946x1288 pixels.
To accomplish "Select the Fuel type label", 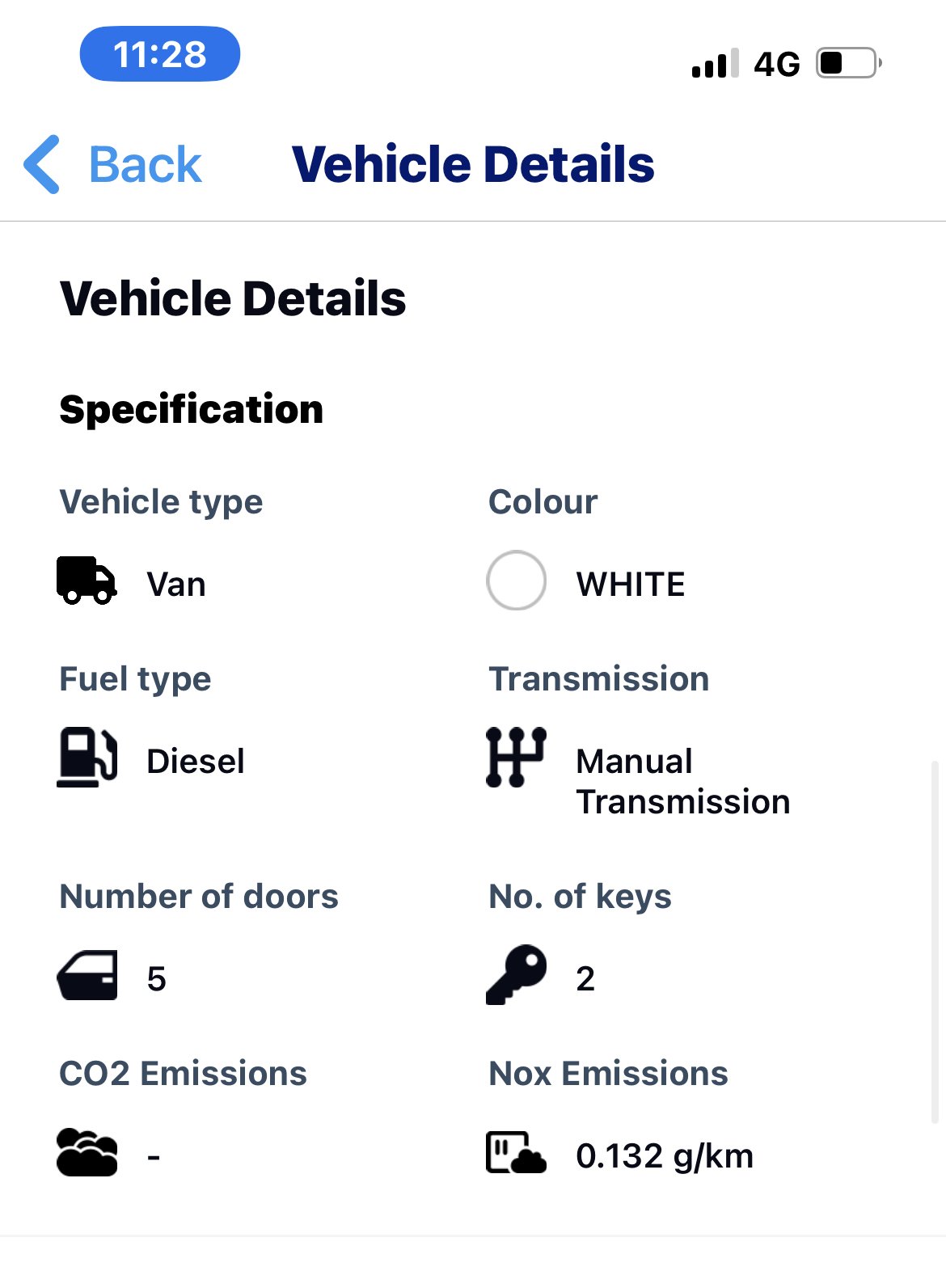I will [x=135, y=679].
